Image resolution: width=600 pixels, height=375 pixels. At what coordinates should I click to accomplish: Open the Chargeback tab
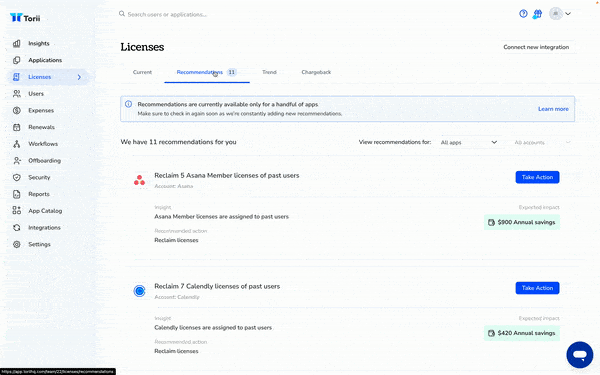[316, 72]
